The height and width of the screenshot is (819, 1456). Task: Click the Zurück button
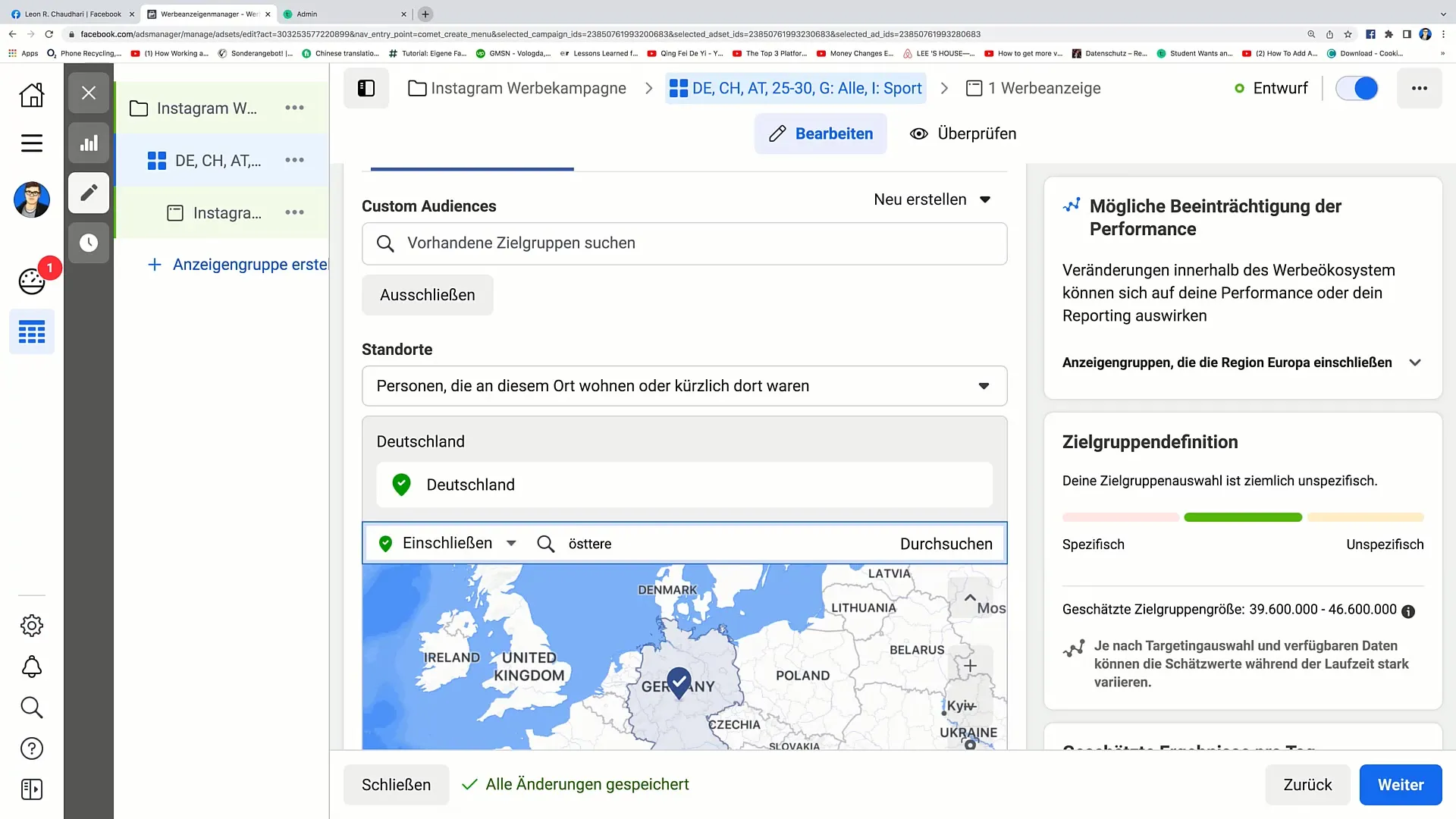pos(1307,785)
